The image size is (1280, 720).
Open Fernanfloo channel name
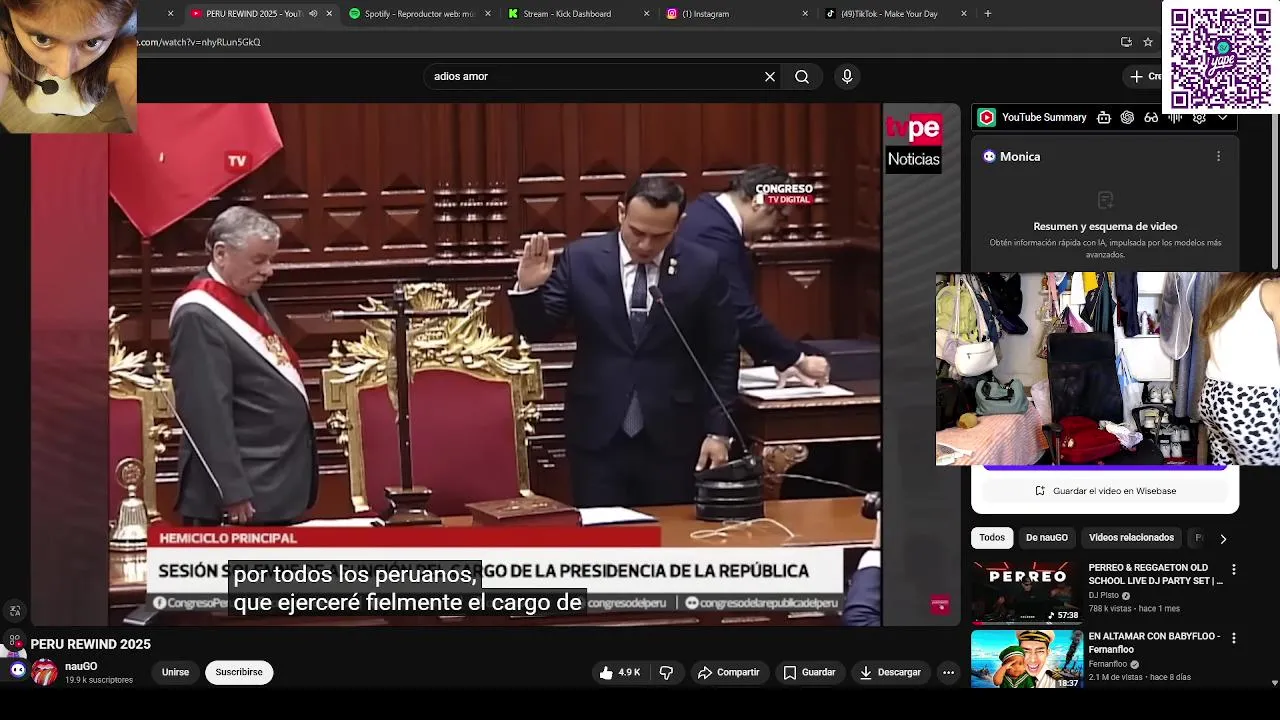(x=1109, y=664)
